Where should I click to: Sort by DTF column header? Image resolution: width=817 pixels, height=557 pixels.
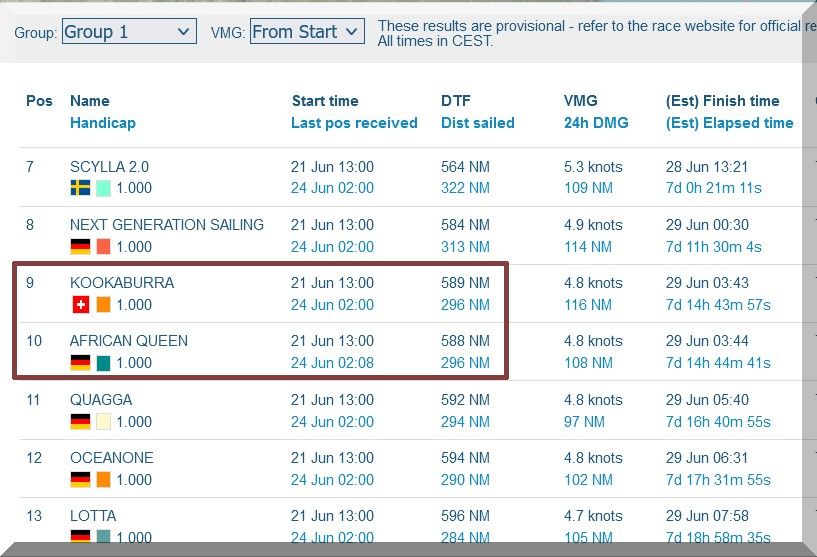(x=455, y=101)
